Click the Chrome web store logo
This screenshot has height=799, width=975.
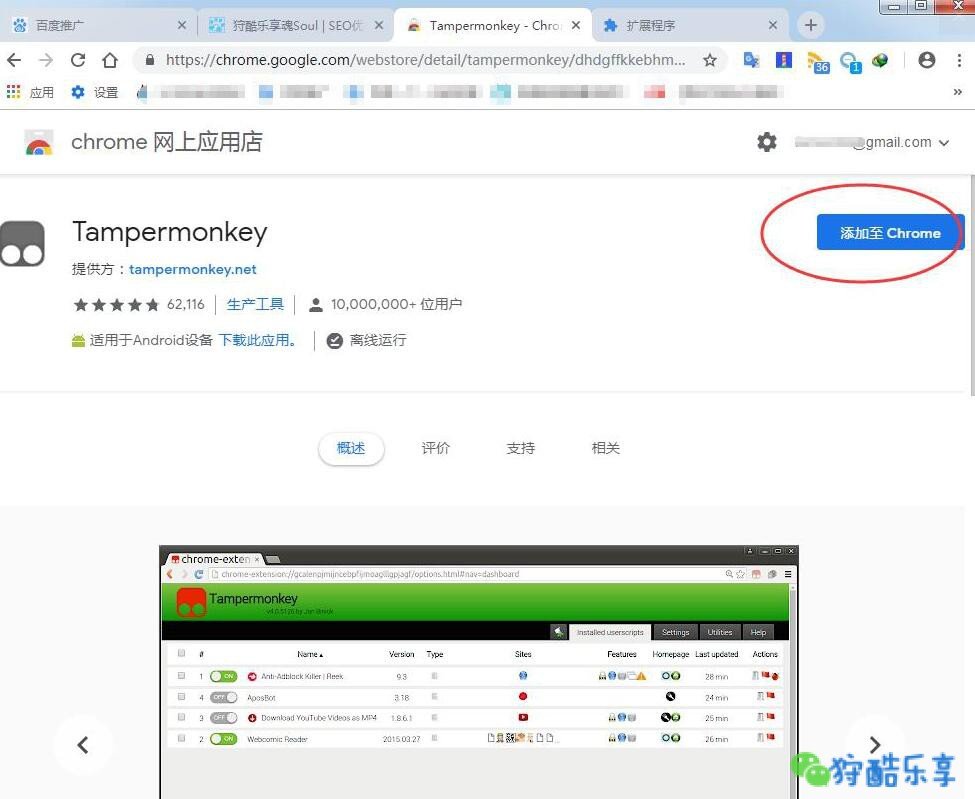[x=39, y=142]
